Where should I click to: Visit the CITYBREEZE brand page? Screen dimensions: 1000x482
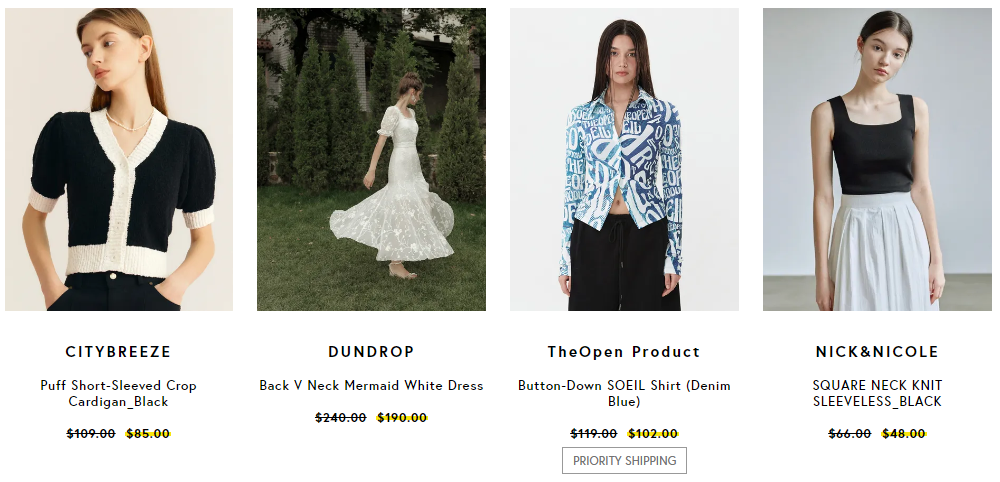tap(119, 352)
